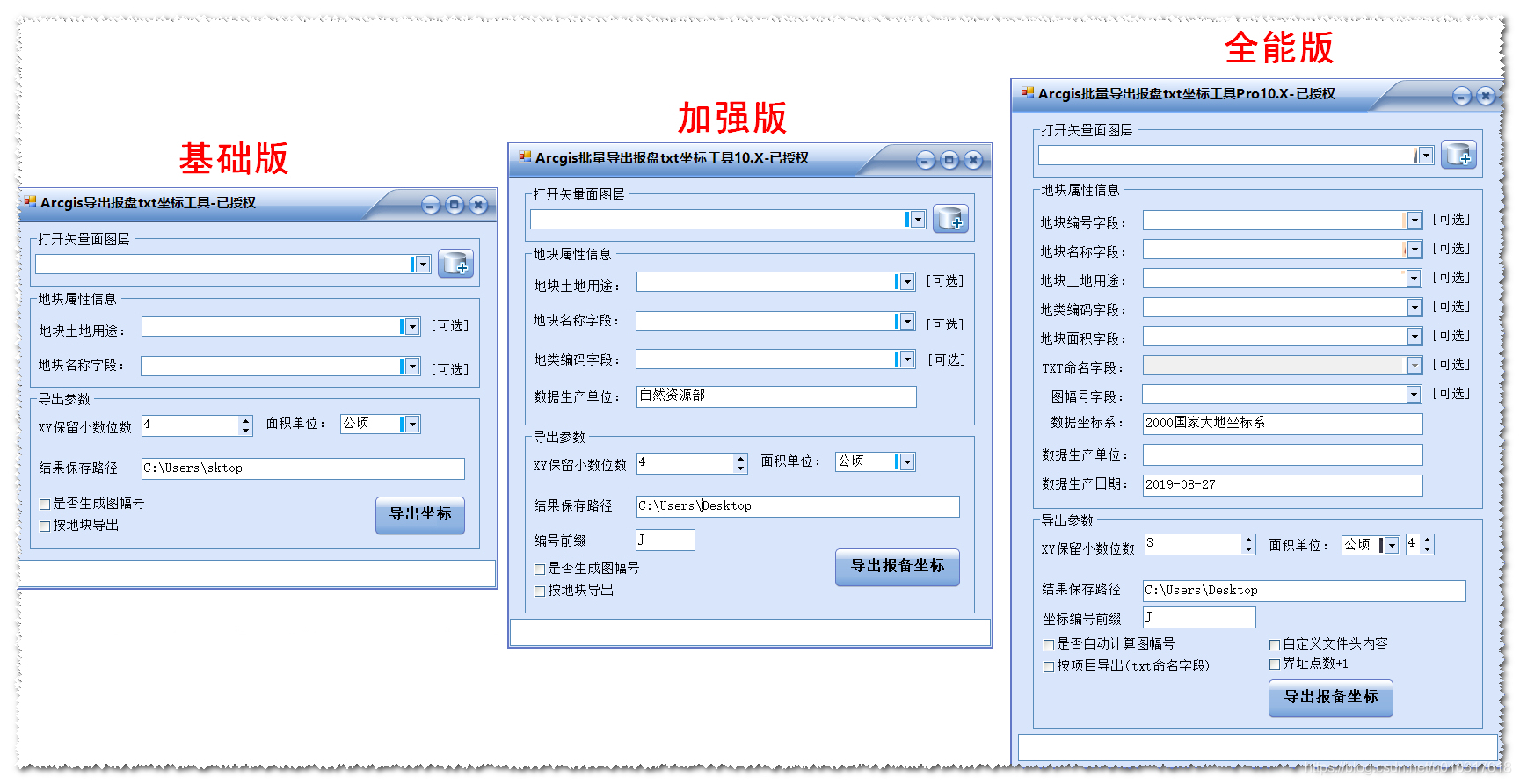This screenshot has width=1520, height=784.
Task: Open 地块面积字段 dropdown in 全能版 window
Action: 1415,337
